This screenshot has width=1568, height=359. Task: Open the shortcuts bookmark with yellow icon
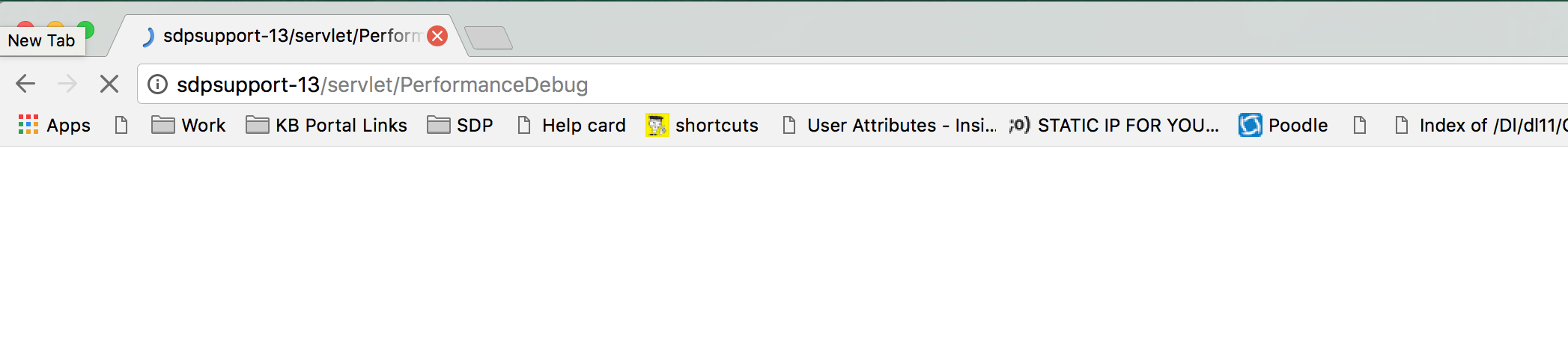702,125
